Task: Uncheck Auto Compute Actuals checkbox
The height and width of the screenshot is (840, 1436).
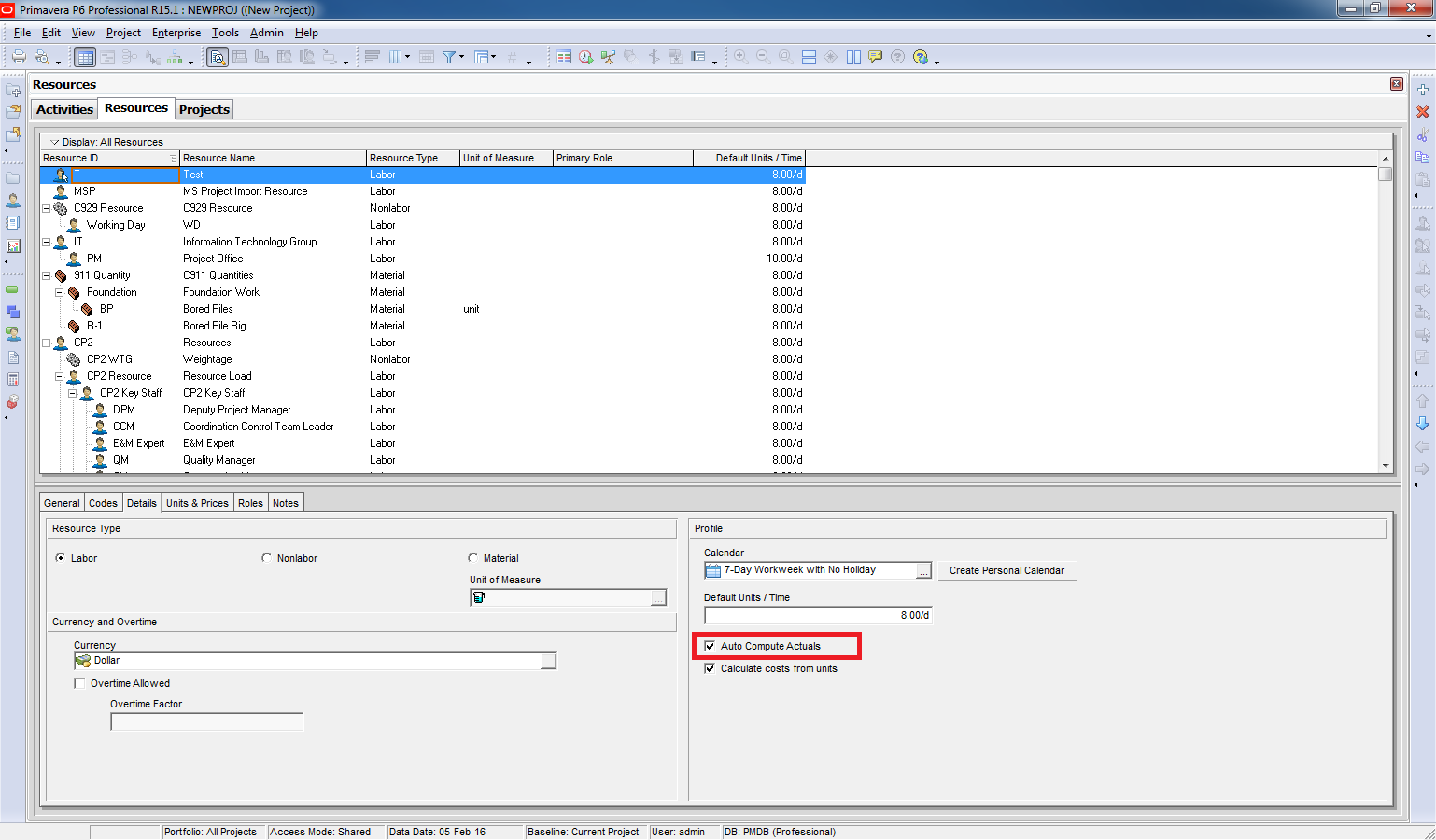Action: pos(710,646)
